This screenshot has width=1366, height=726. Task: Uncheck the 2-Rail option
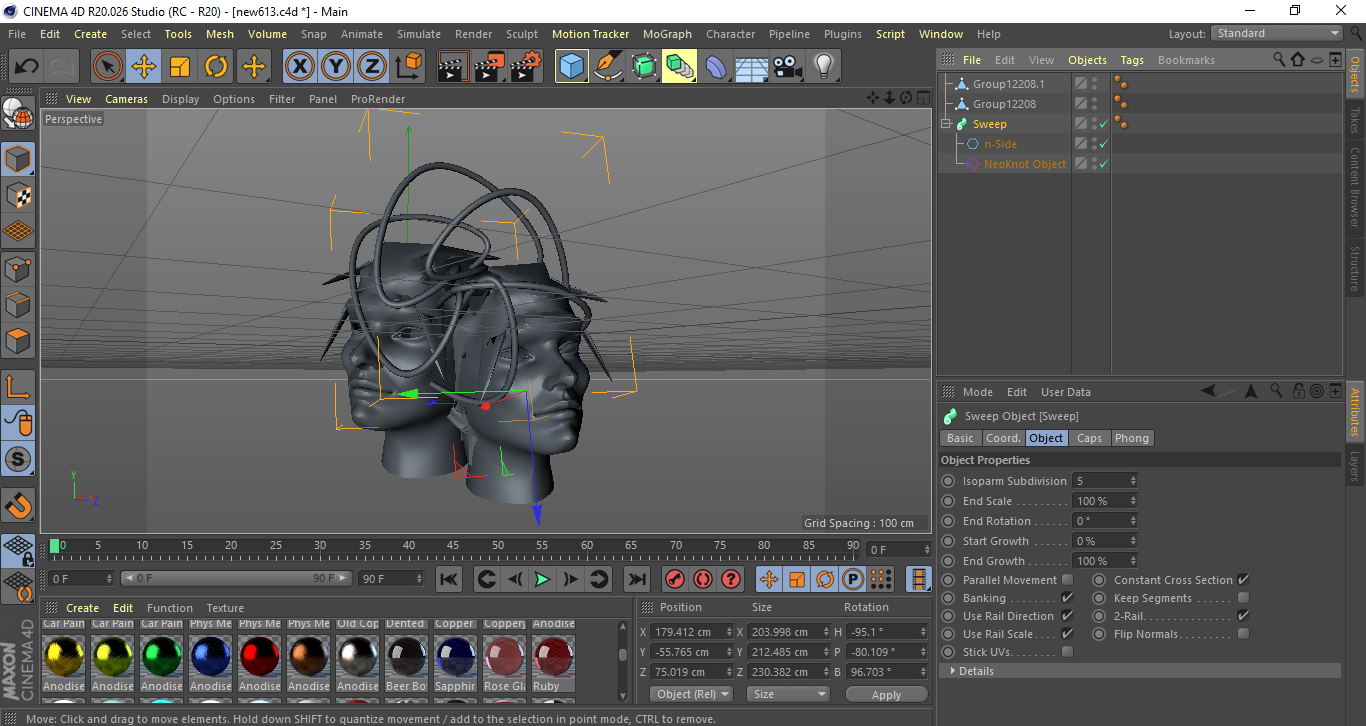(1243, 616)
